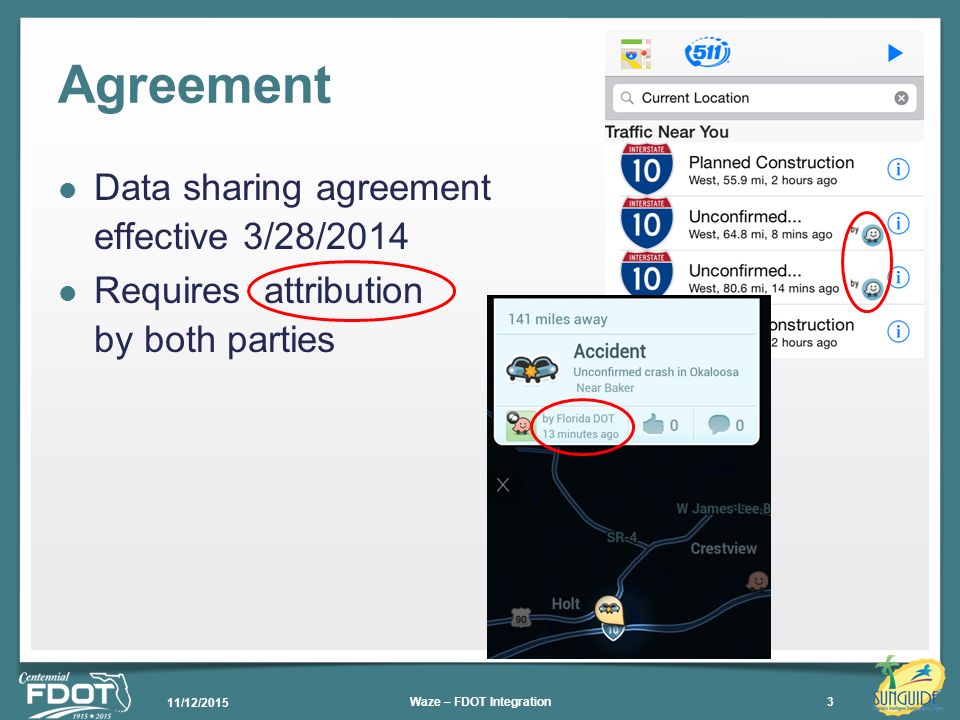Select 'by Florida DOT' attribution text
The height and width of the screenshot is (720, 960).
tap(577, 419)
